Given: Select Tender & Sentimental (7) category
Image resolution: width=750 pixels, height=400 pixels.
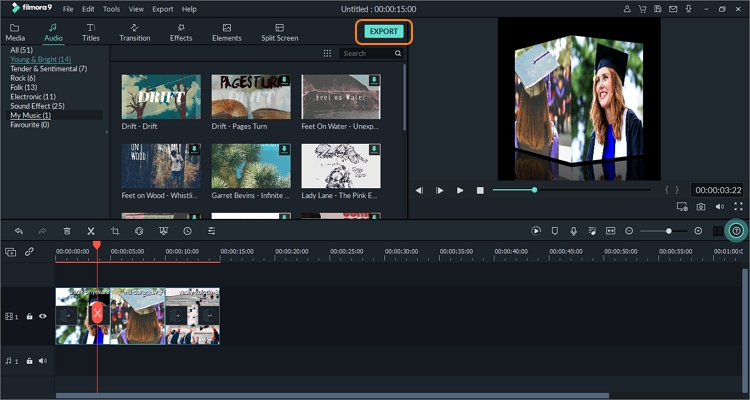Looking at the screenshot, I should 49,68.
